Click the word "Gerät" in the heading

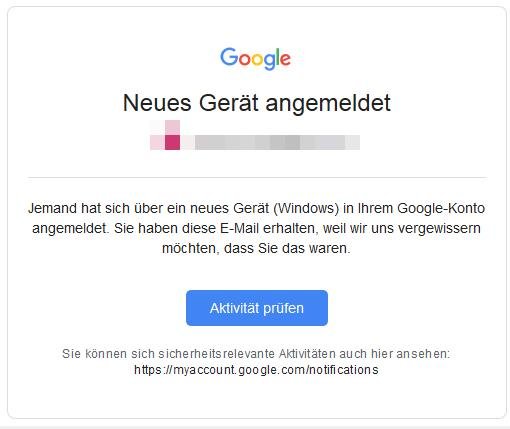(229, 103)
